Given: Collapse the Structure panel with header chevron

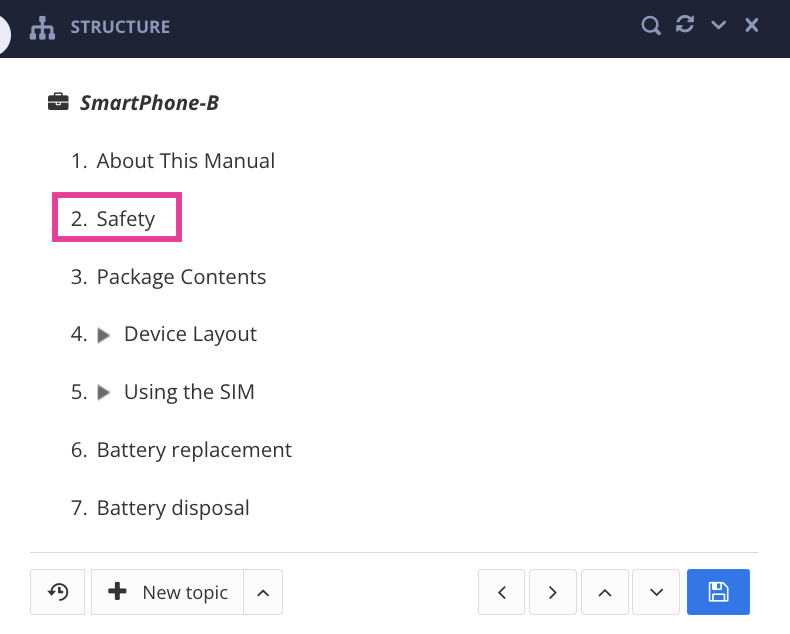Looking at the screenshot, I should point(718,26).
